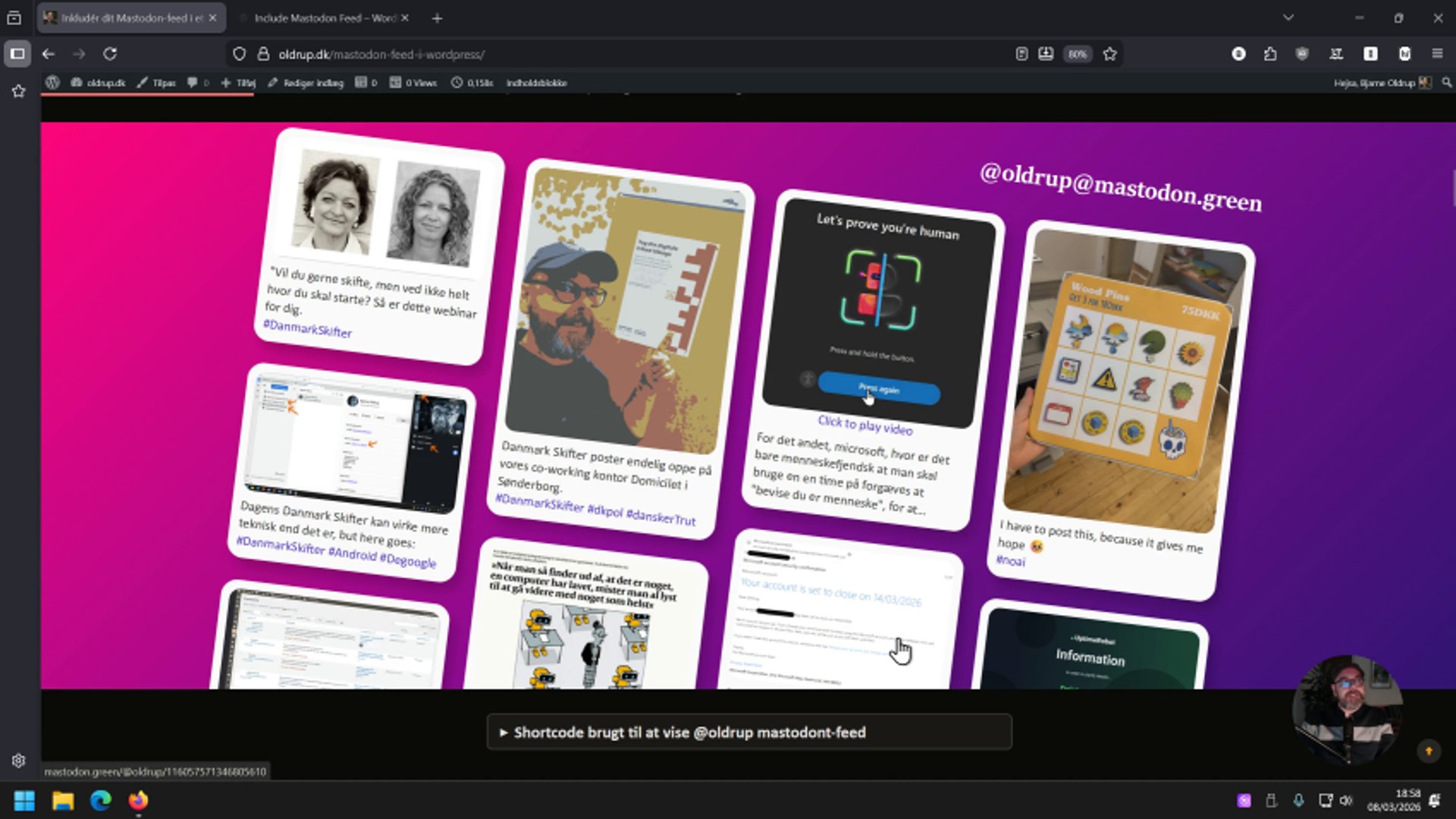Toggle reader view in address bar
Image resolution: width=1456 pixels, height=819 pixels.
(1021, 54)
